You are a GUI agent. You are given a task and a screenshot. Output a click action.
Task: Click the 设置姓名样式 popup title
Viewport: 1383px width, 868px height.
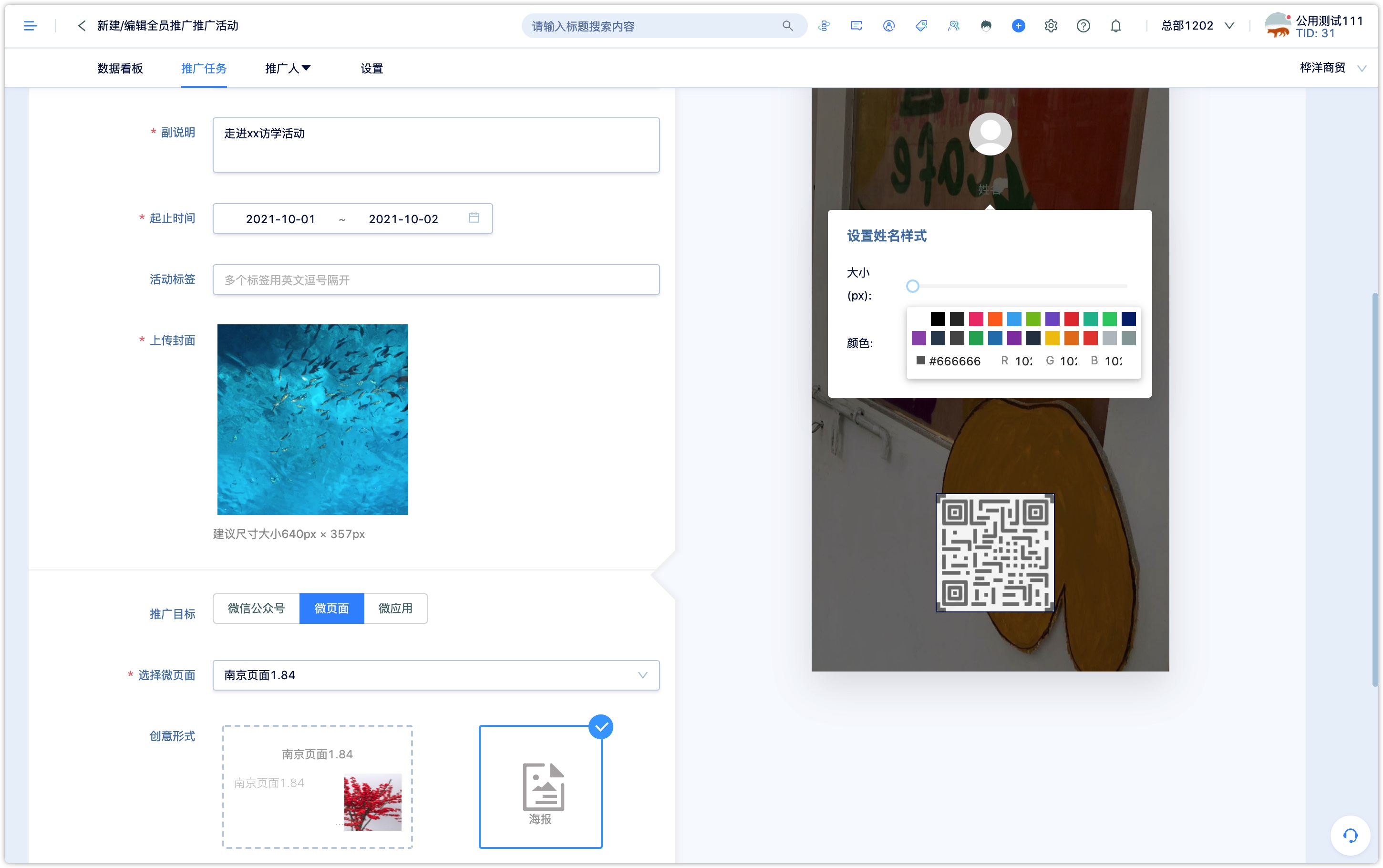coord(887,236)
